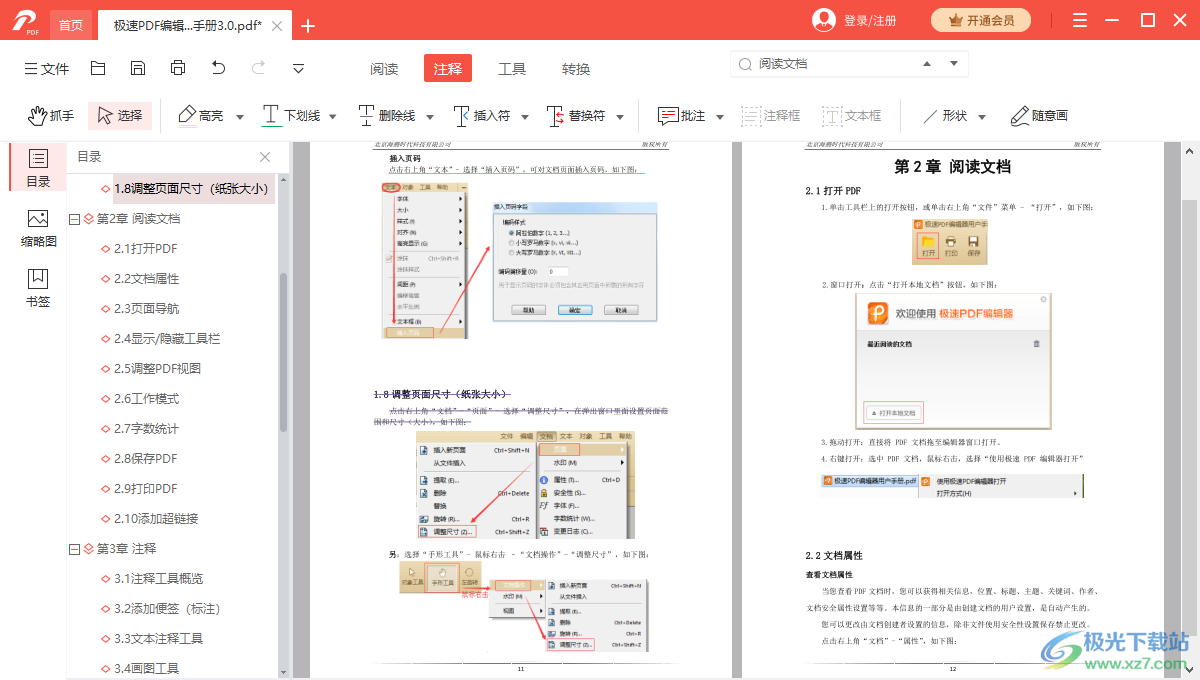Open Insert caret options dropdown arrow
This screenshot has height=680, width=1200.
[523, 117]
